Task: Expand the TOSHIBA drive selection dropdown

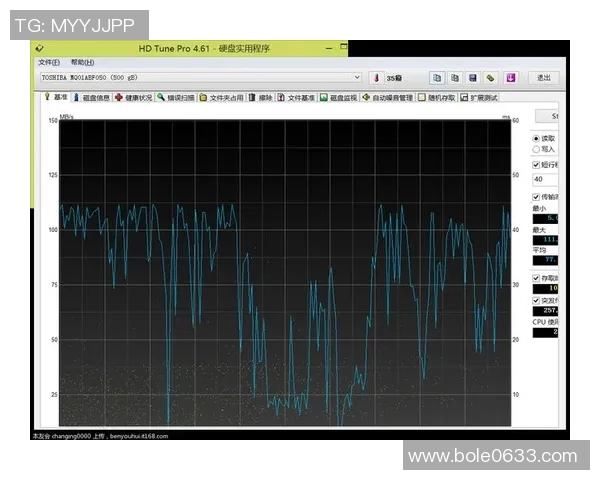Action: pyautogui.click(x=357, y=77)
